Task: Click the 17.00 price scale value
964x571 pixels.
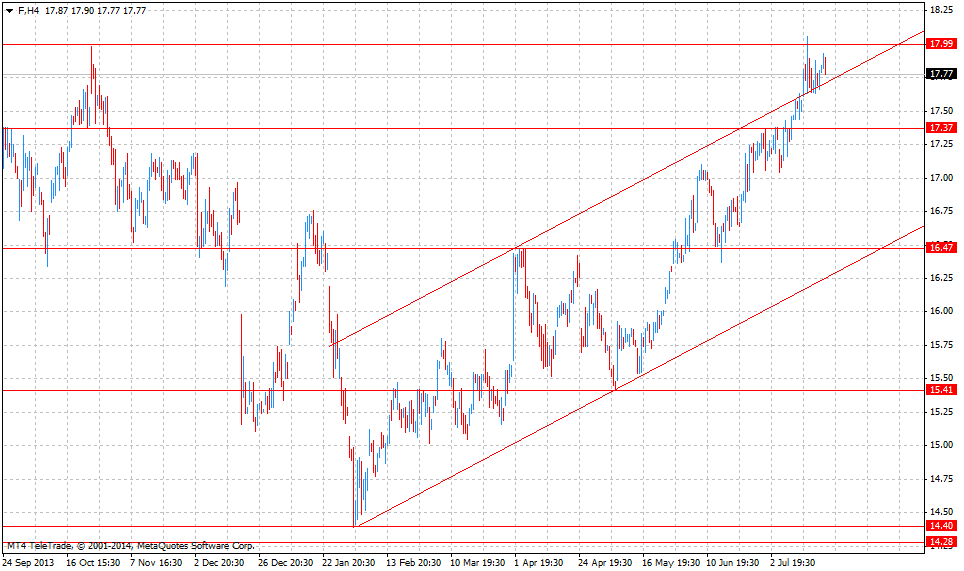Action: tap(941, 178)
